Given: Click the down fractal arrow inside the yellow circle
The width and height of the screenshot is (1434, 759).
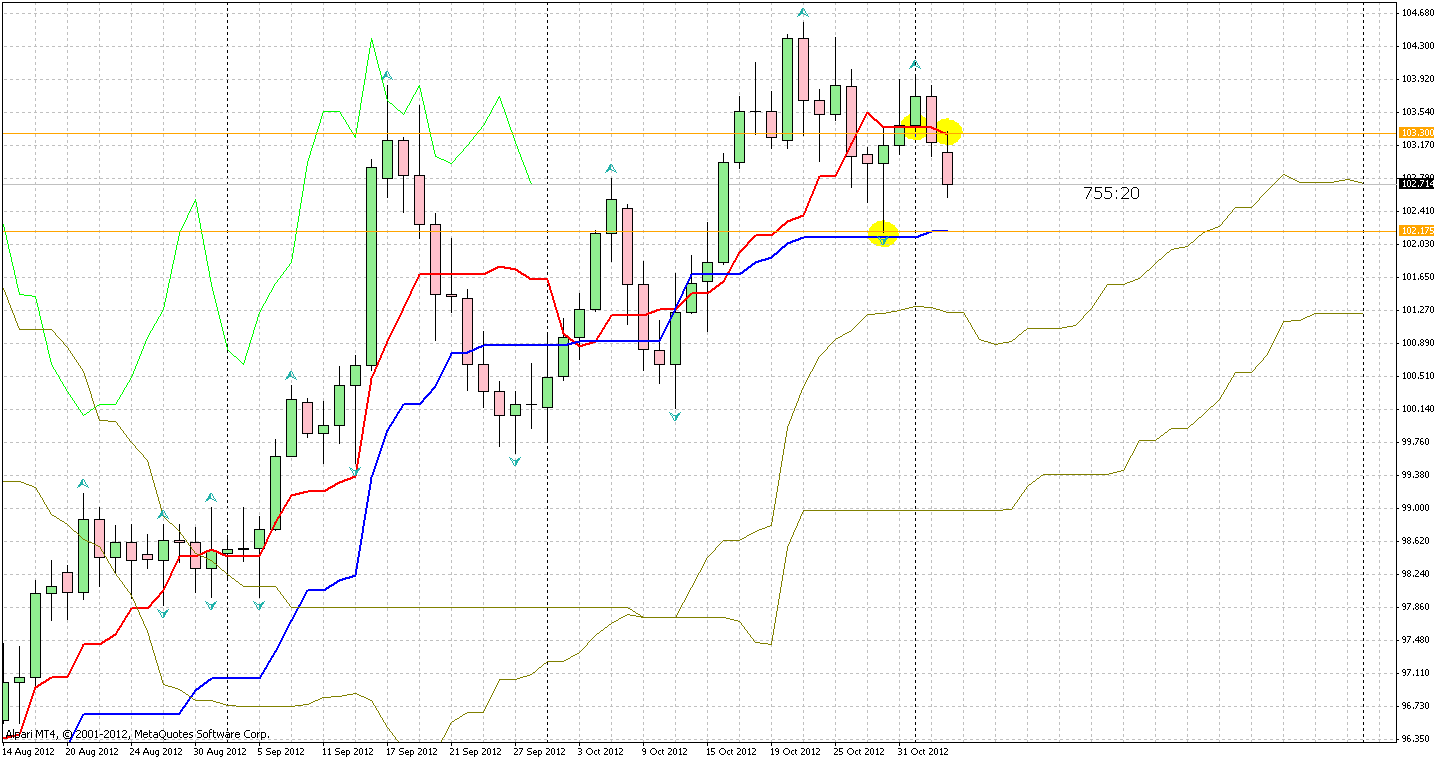Looking at the screenshot, I should pos(883,237).
